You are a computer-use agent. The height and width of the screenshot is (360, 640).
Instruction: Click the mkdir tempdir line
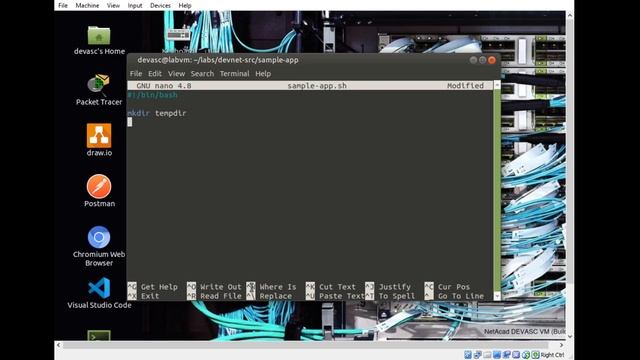(x=157, y=113)
